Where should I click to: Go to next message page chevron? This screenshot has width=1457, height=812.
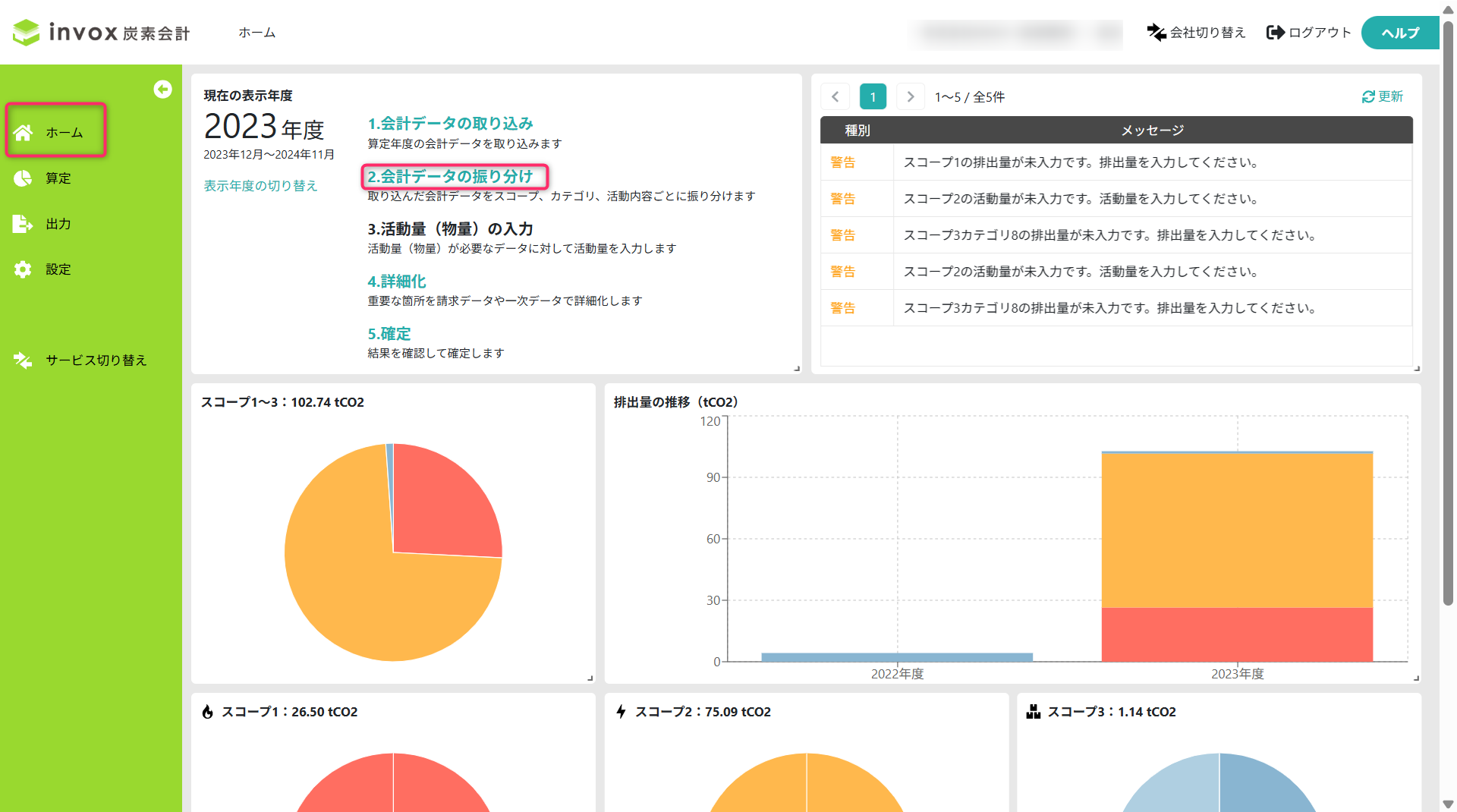click(x=911, y=96)
